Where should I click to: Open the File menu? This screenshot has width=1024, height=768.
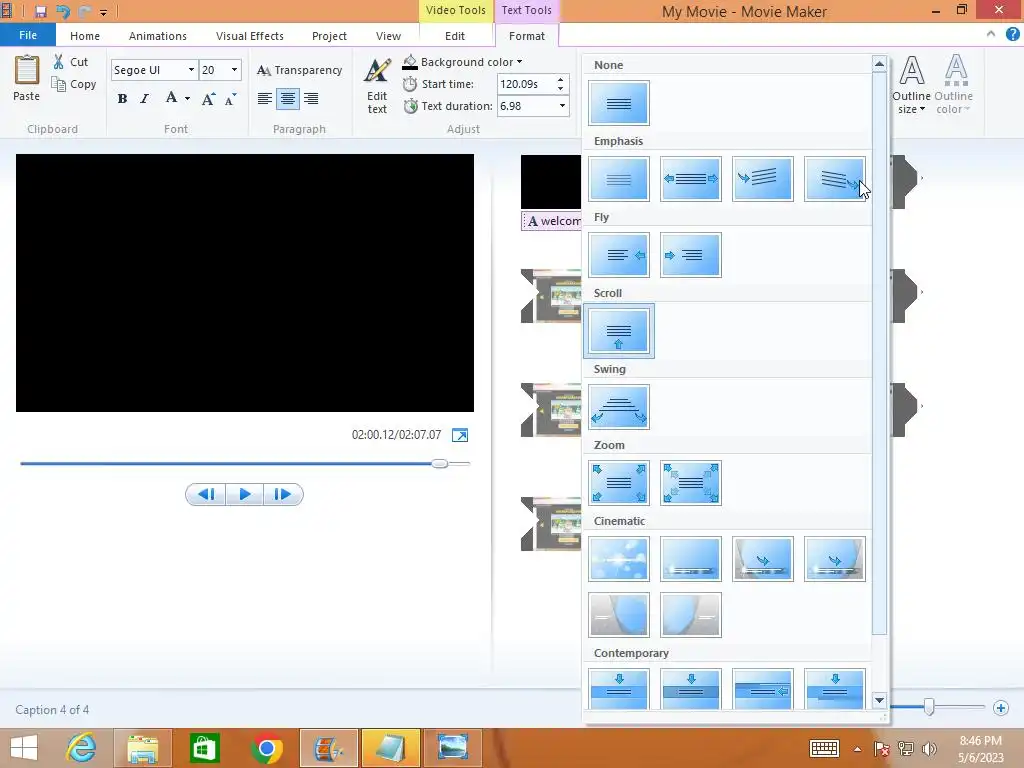(x=27, y=35)
